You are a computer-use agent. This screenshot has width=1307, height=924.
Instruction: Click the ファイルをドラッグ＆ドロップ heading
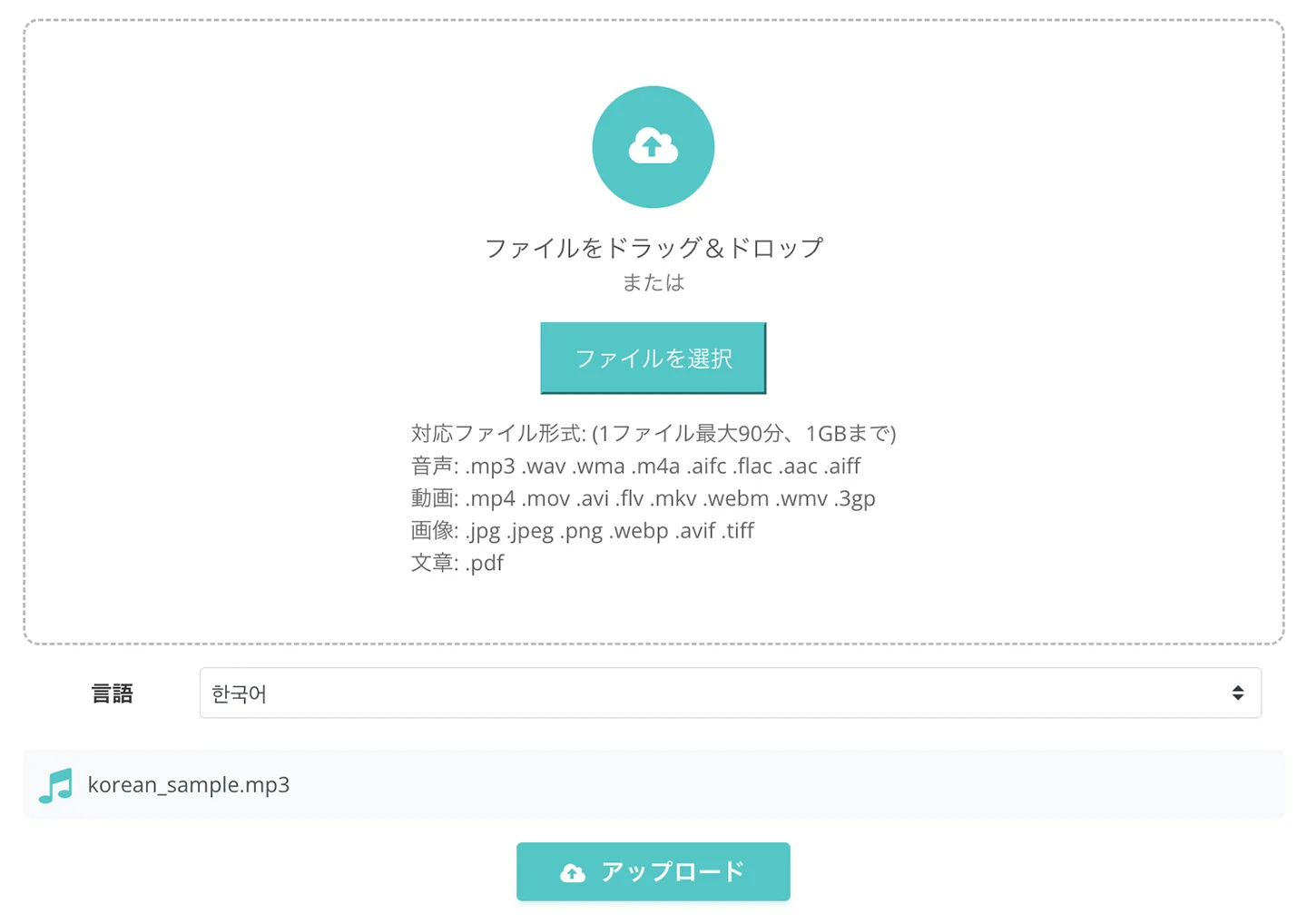click(653, 247)
